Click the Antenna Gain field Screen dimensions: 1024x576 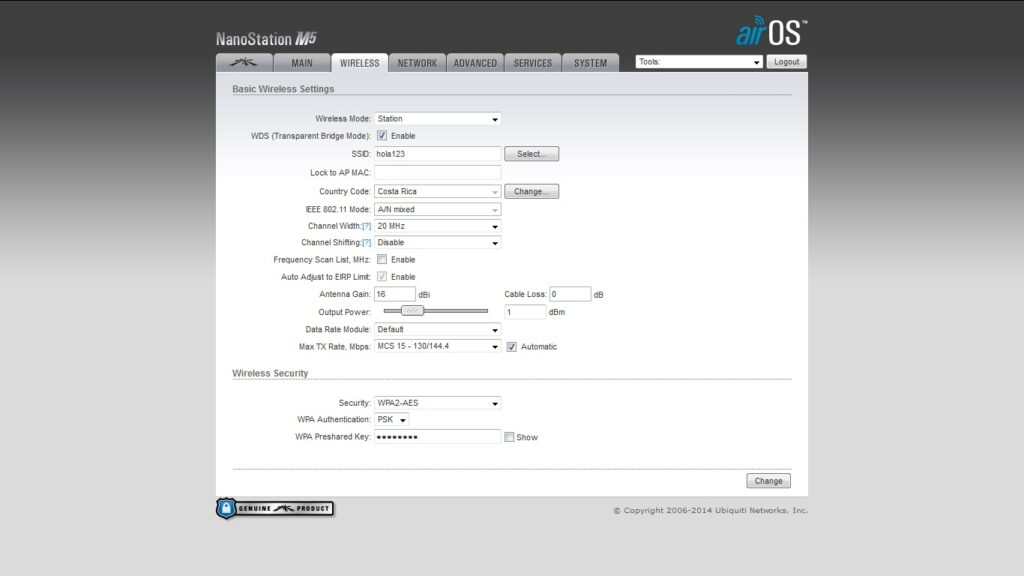[394, 295]
